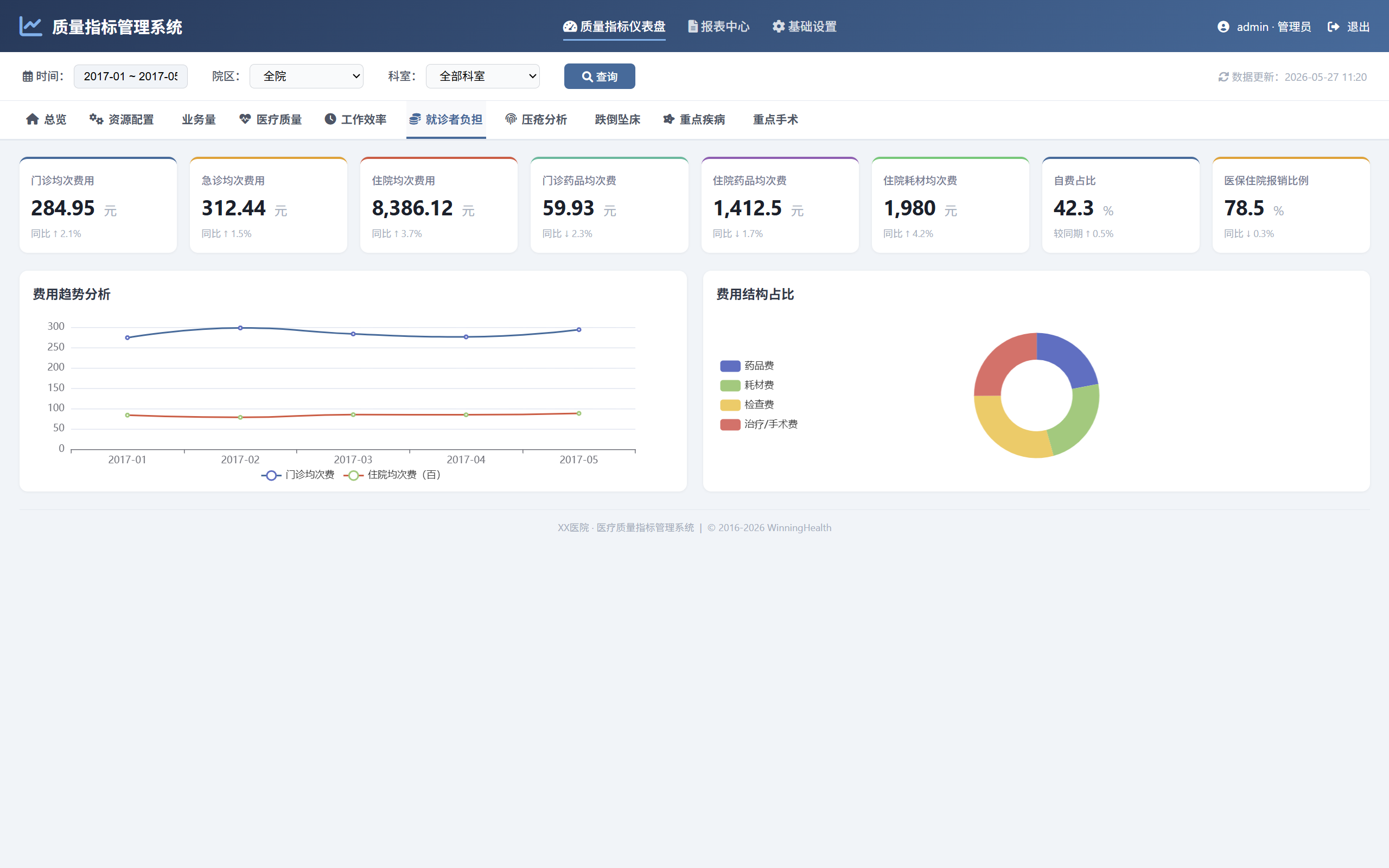Click the chart-line logo icon
1389x868 pixels.
tap(31, 27)
